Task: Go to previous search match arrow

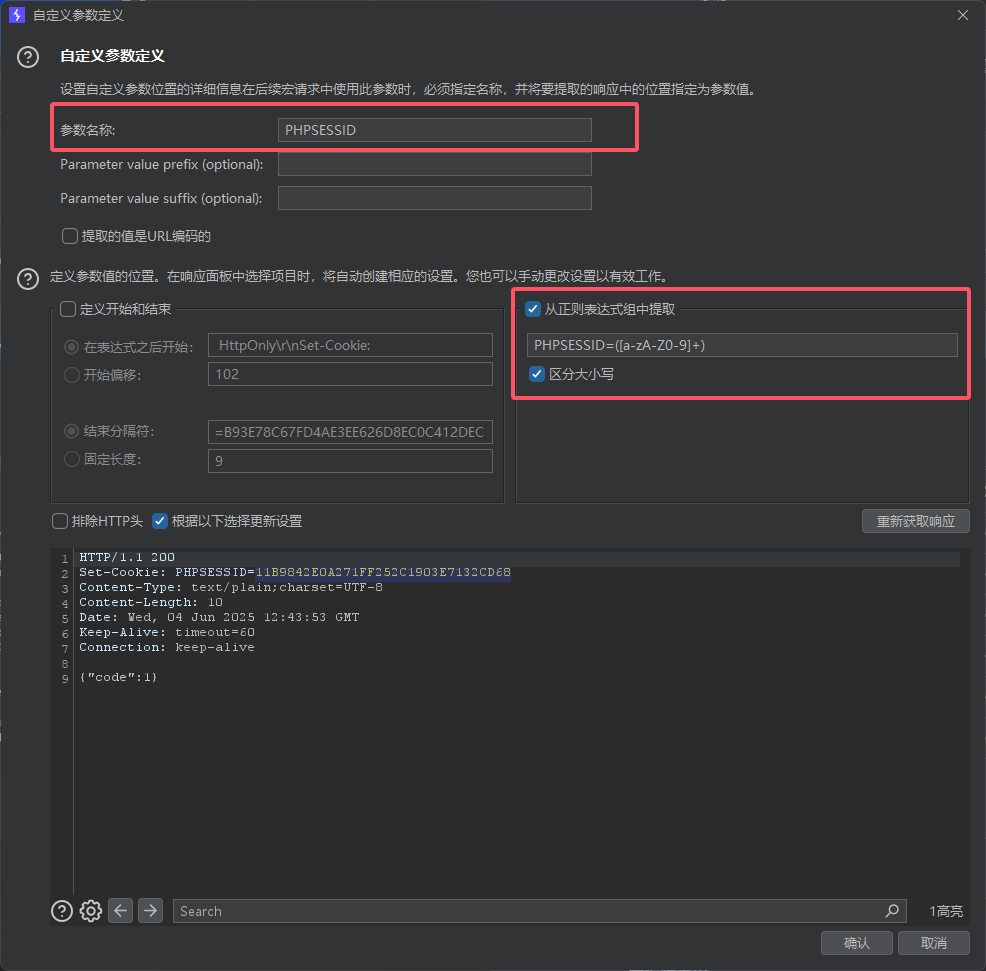Action: pyautogui.click(x=121, y=910)
